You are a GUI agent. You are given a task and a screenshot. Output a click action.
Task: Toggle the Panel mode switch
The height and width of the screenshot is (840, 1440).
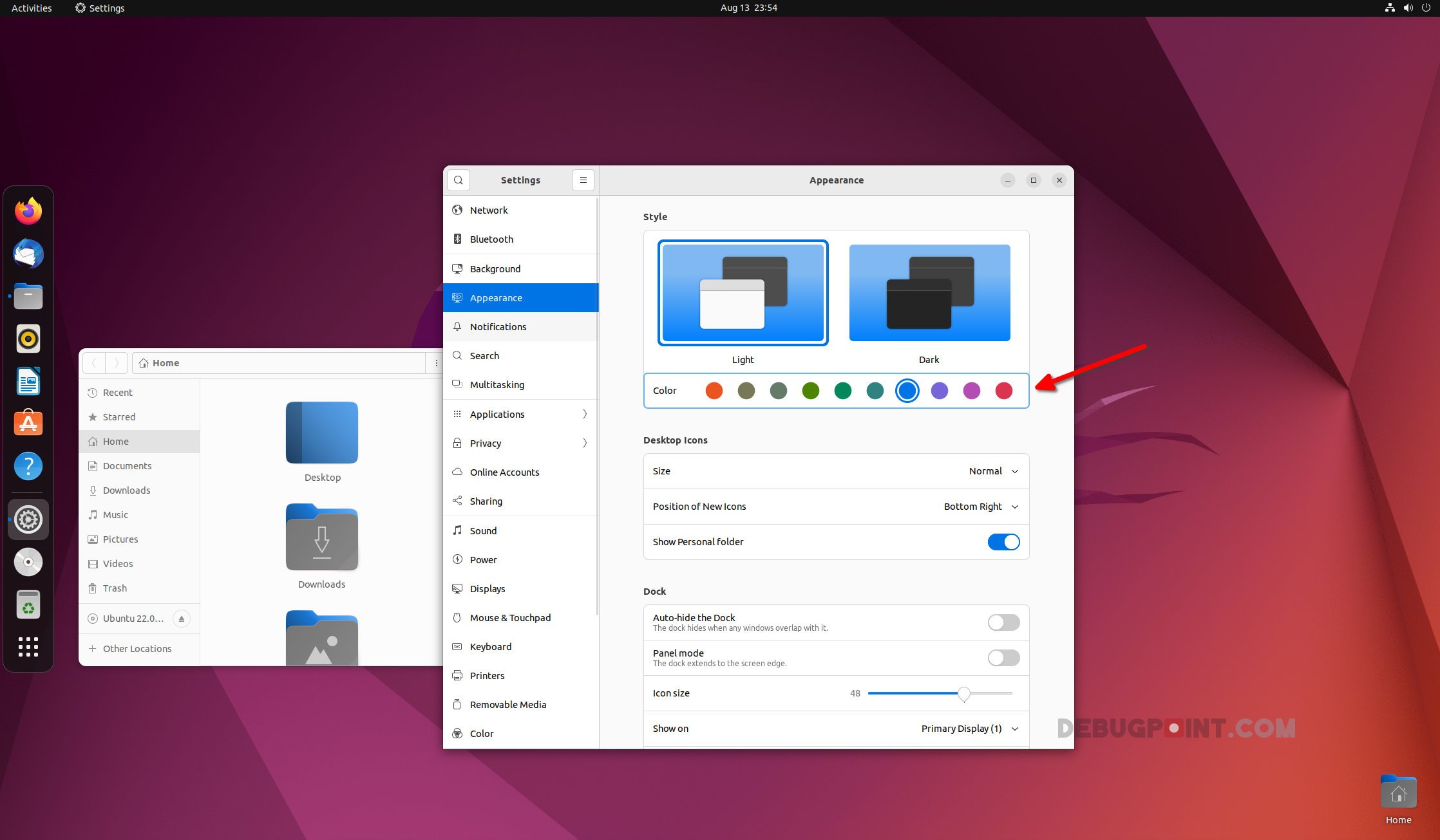point(1003,658)
